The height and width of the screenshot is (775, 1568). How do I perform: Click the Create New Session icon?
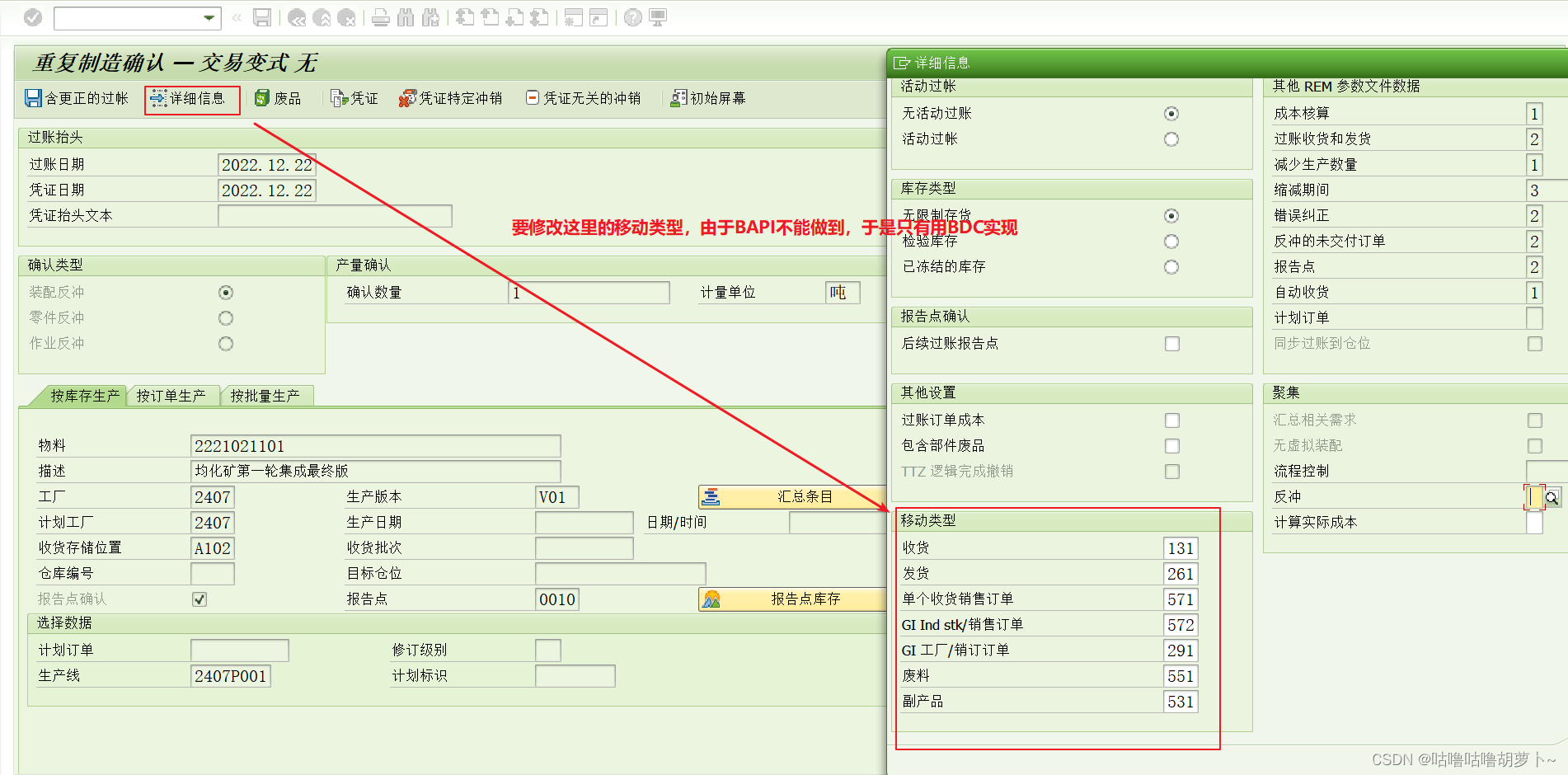point(573,17)
